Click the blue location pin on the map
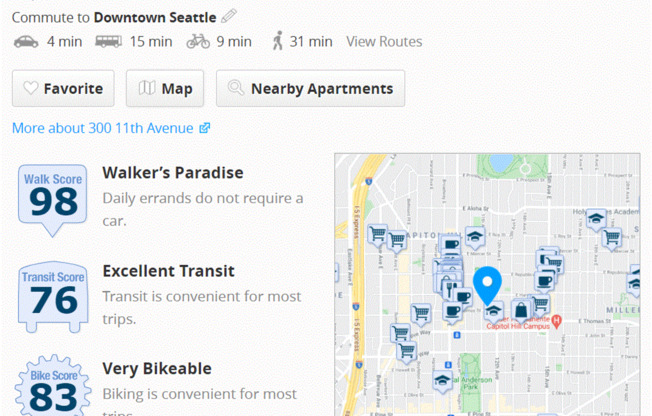Viewport: 652px width, 416px height. tap(487, 284)
